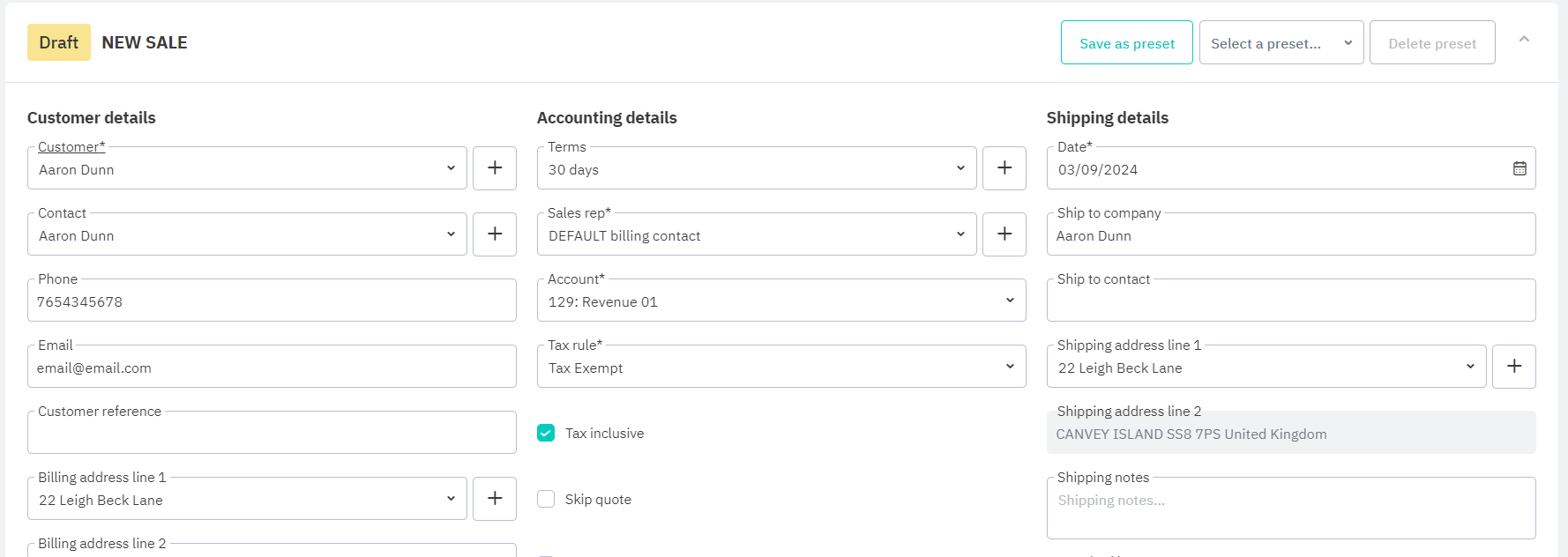
Task: Enable the Skip quote checkbox
Action: point(546,499)
